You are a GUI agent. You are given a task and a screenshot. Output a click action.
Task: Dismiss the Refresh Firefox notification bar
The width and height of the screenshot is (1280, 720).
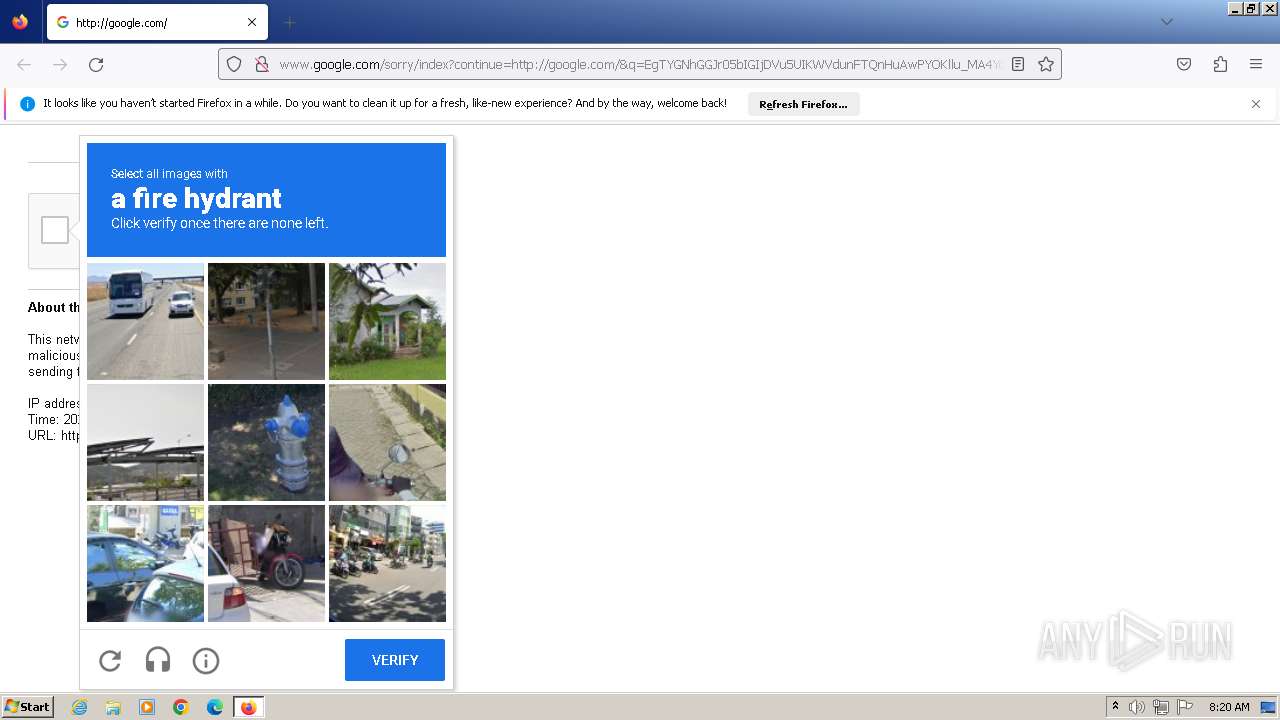1256,104
